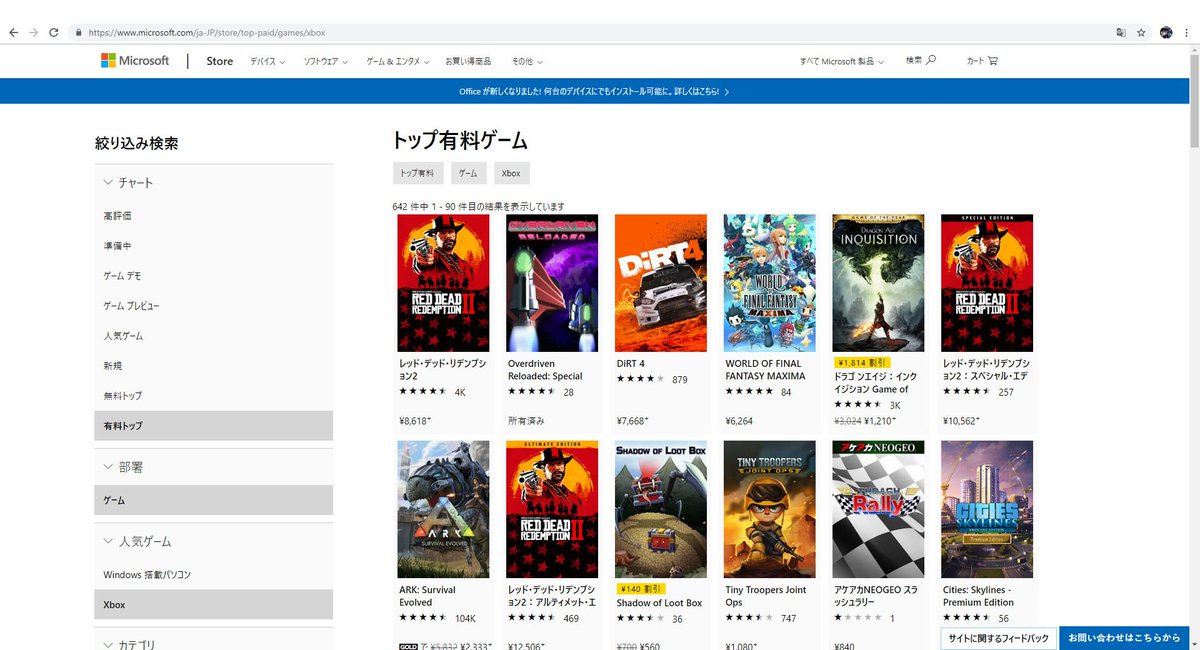This screenshot has width=1200, height=650.
Task: Reload the page with the refresh icon
Action: pyautogui.click(x=54, y=32)
